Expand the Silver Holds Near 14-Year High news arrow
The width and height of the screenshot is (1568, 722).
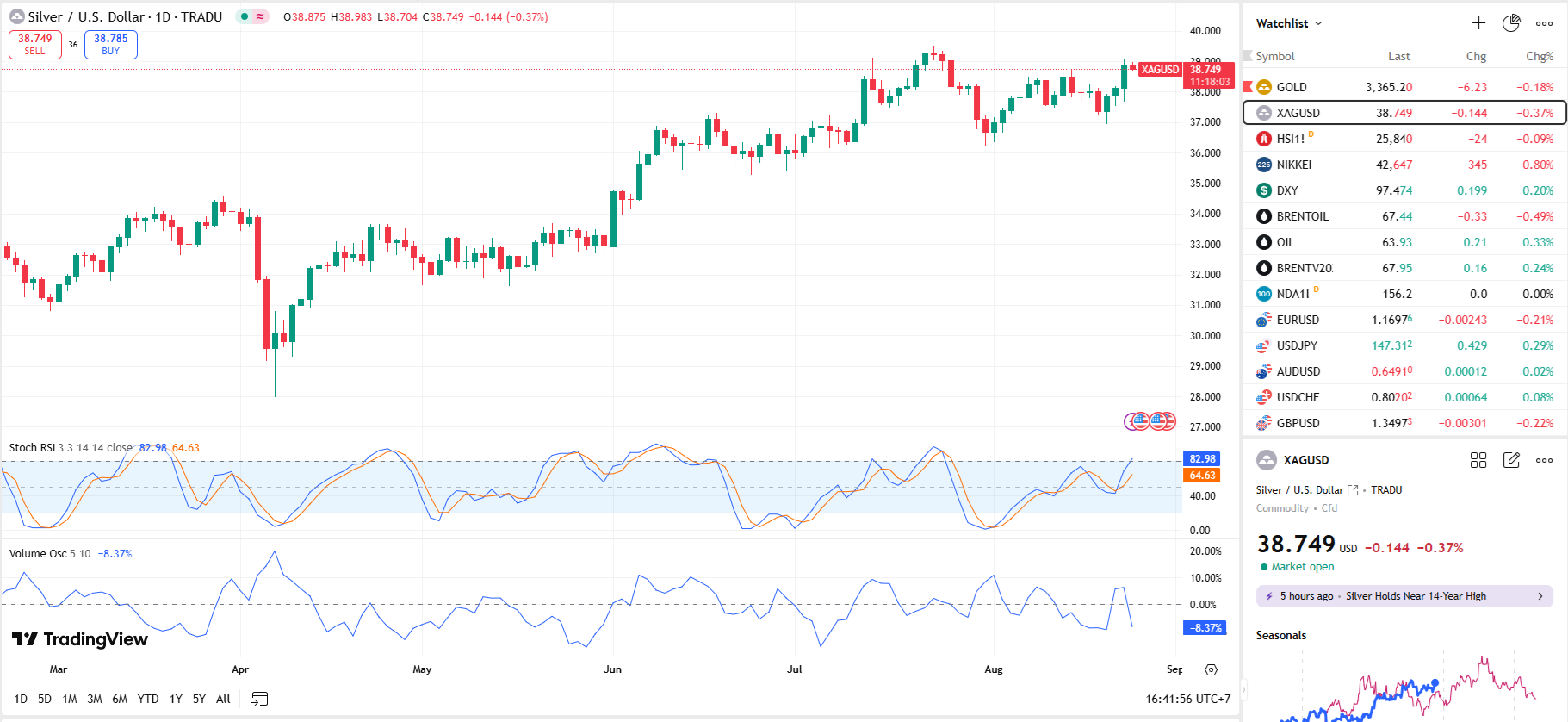coord(1540,596)
